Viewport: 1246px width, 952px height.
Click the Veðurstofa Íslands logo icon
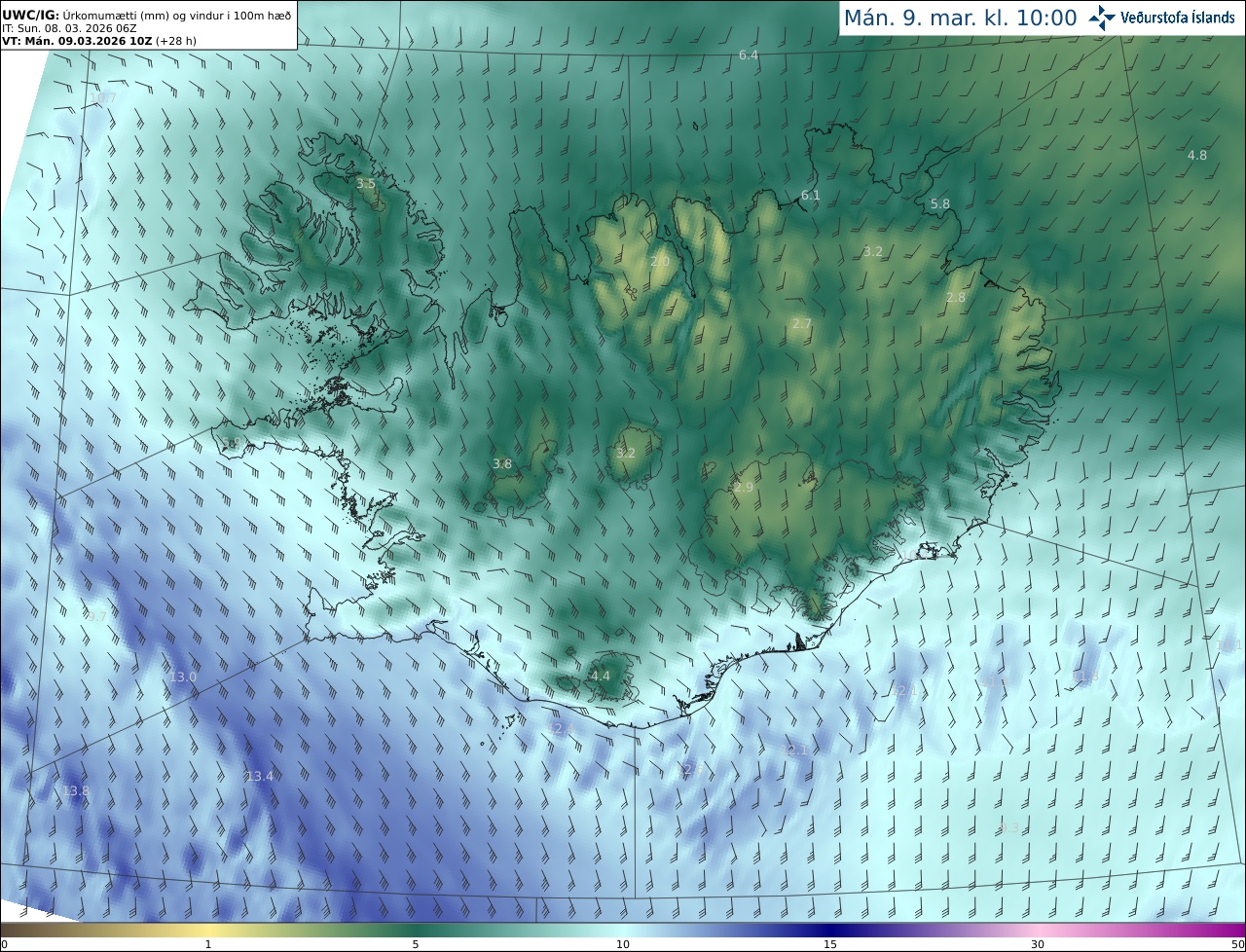tap(1102, 18)
